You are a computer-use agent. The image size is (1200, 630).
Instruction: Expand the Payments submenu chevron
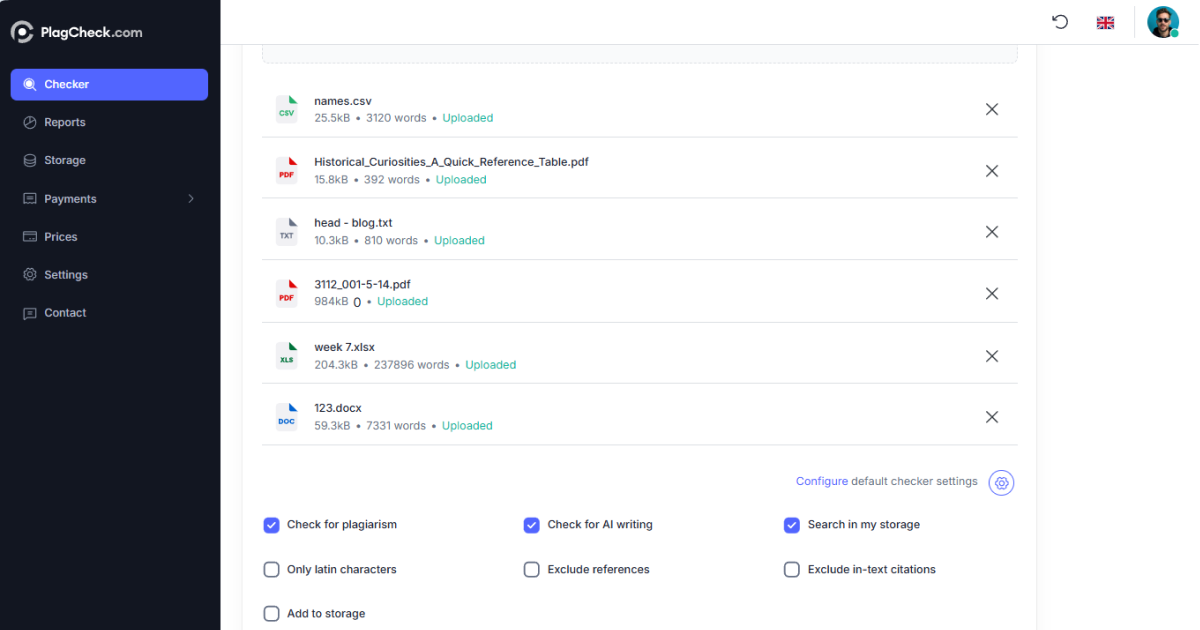pyautogui.click(x=191, y=199)
